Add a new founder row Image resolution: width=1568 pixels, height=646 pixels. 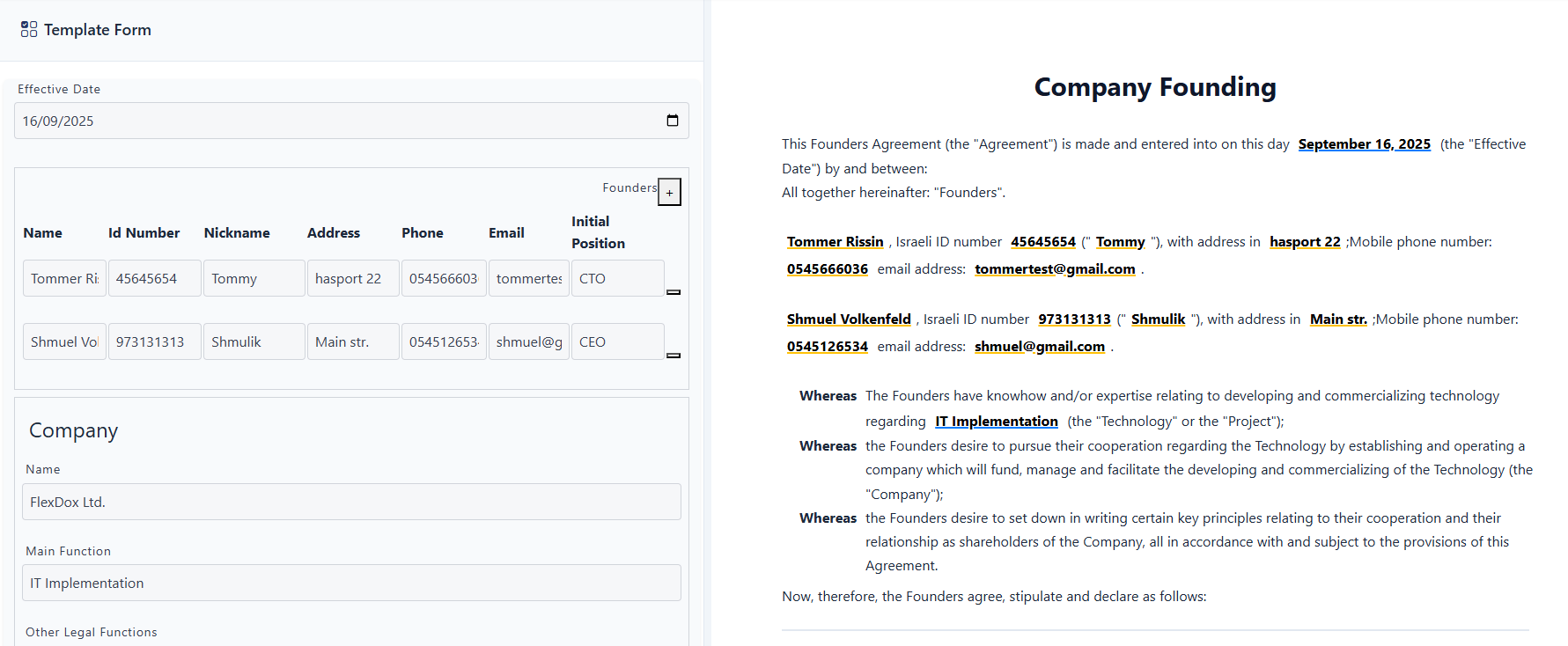pos(669,192)
